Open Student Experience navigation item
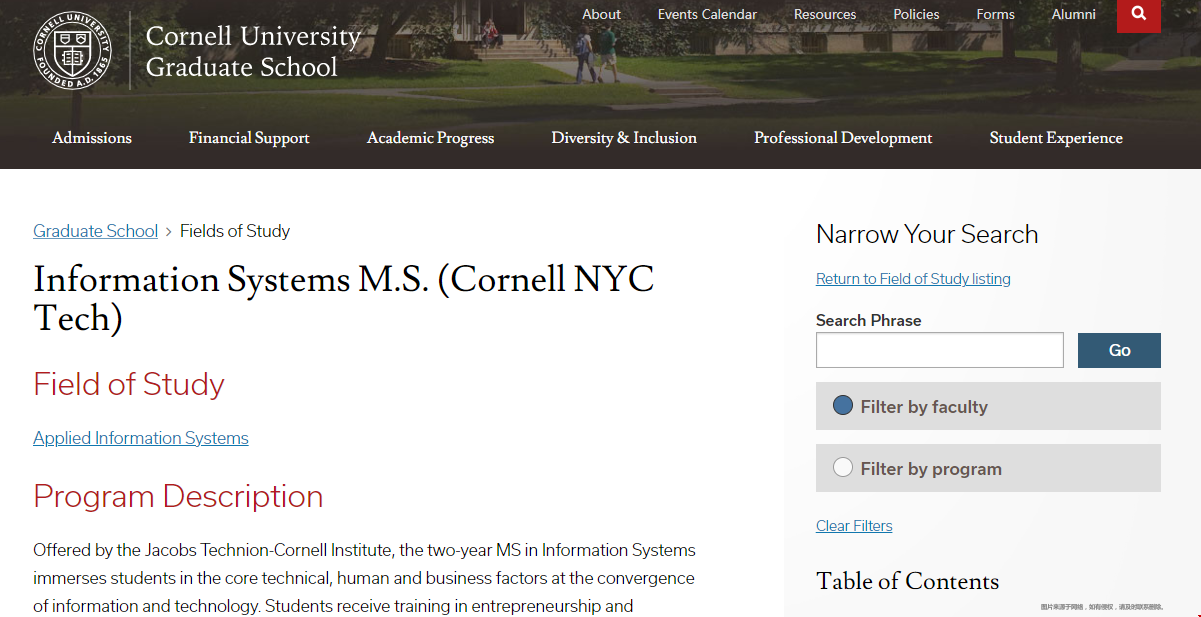The height and width of the screenshot is (617, 1201). [x=1056, y=138]
